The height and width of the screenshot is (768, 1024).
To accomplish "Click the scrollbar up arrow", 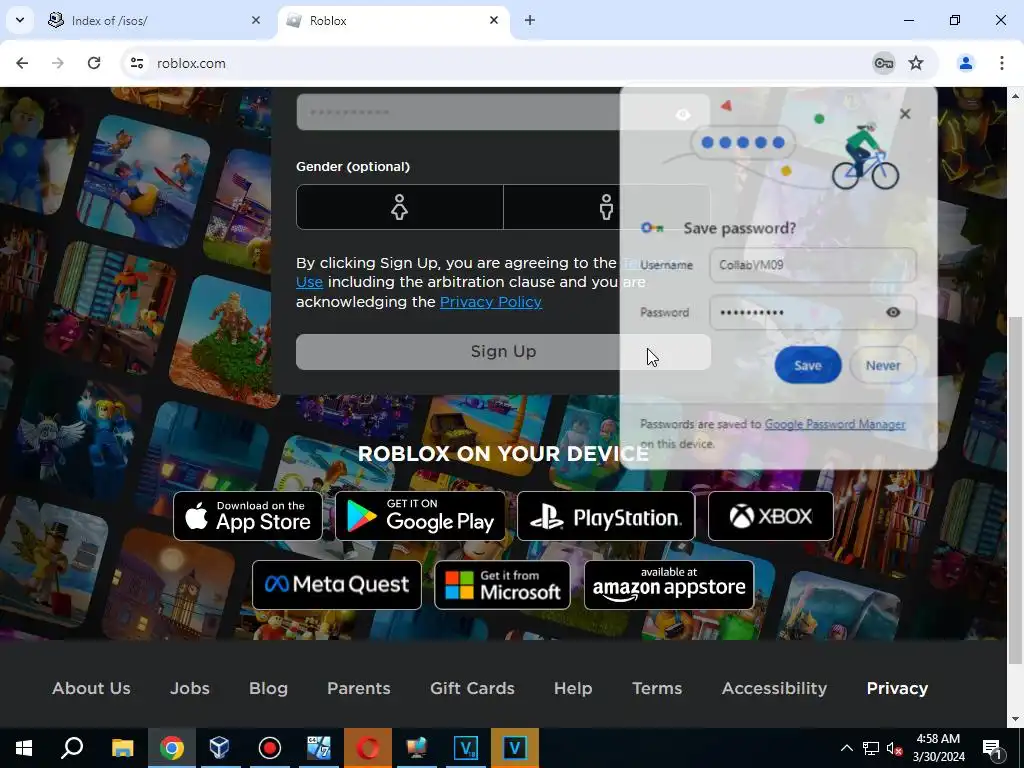I will tap(1016, 96).
